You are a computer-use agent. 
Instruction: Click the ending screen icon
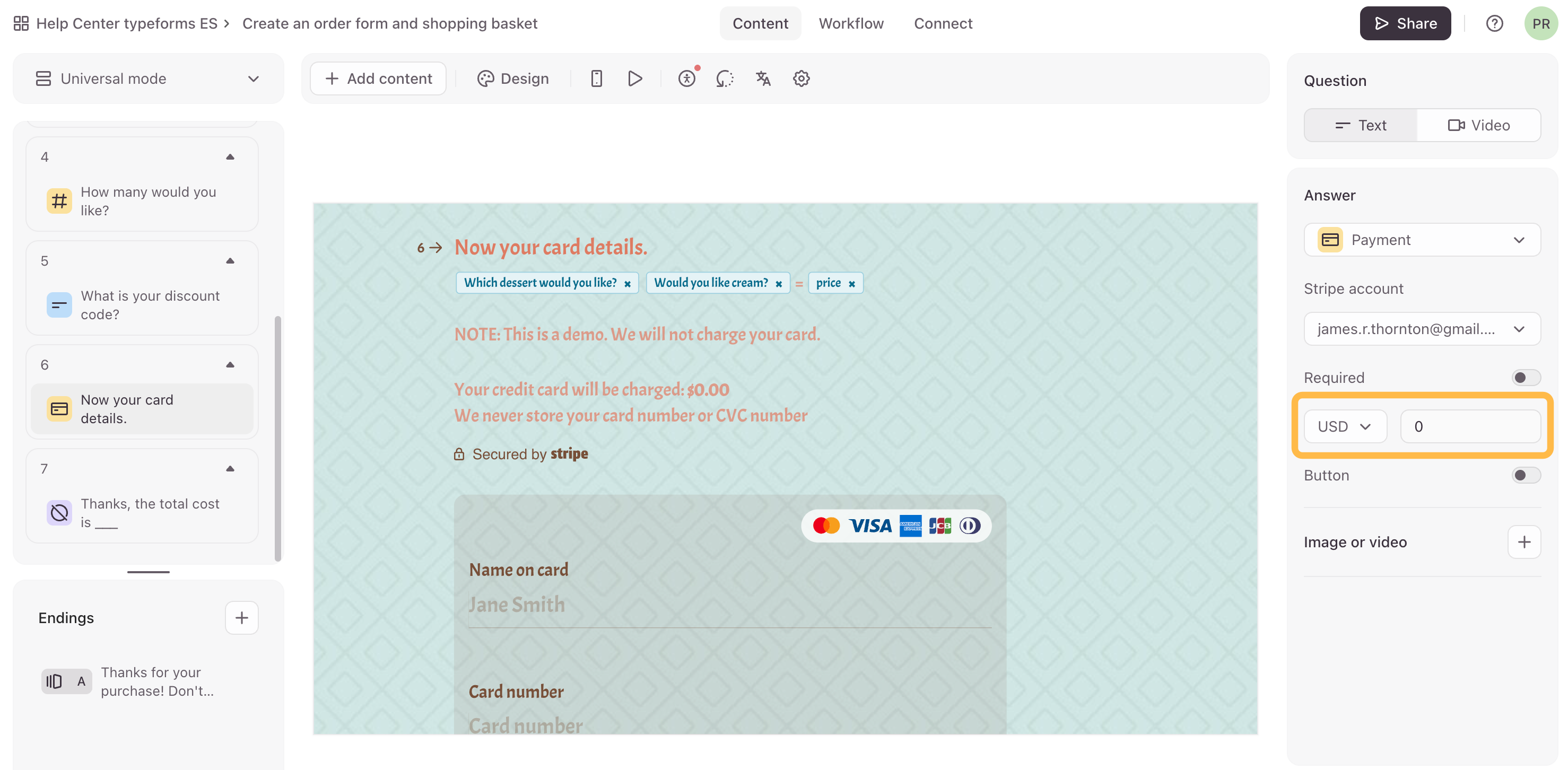[x=66, y=681]
